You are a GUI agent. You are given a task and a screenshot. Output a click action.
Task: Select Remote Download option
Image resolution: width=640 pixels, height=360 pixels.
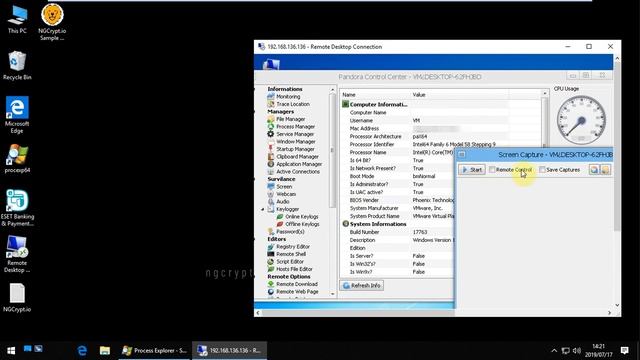pos(293,284)
